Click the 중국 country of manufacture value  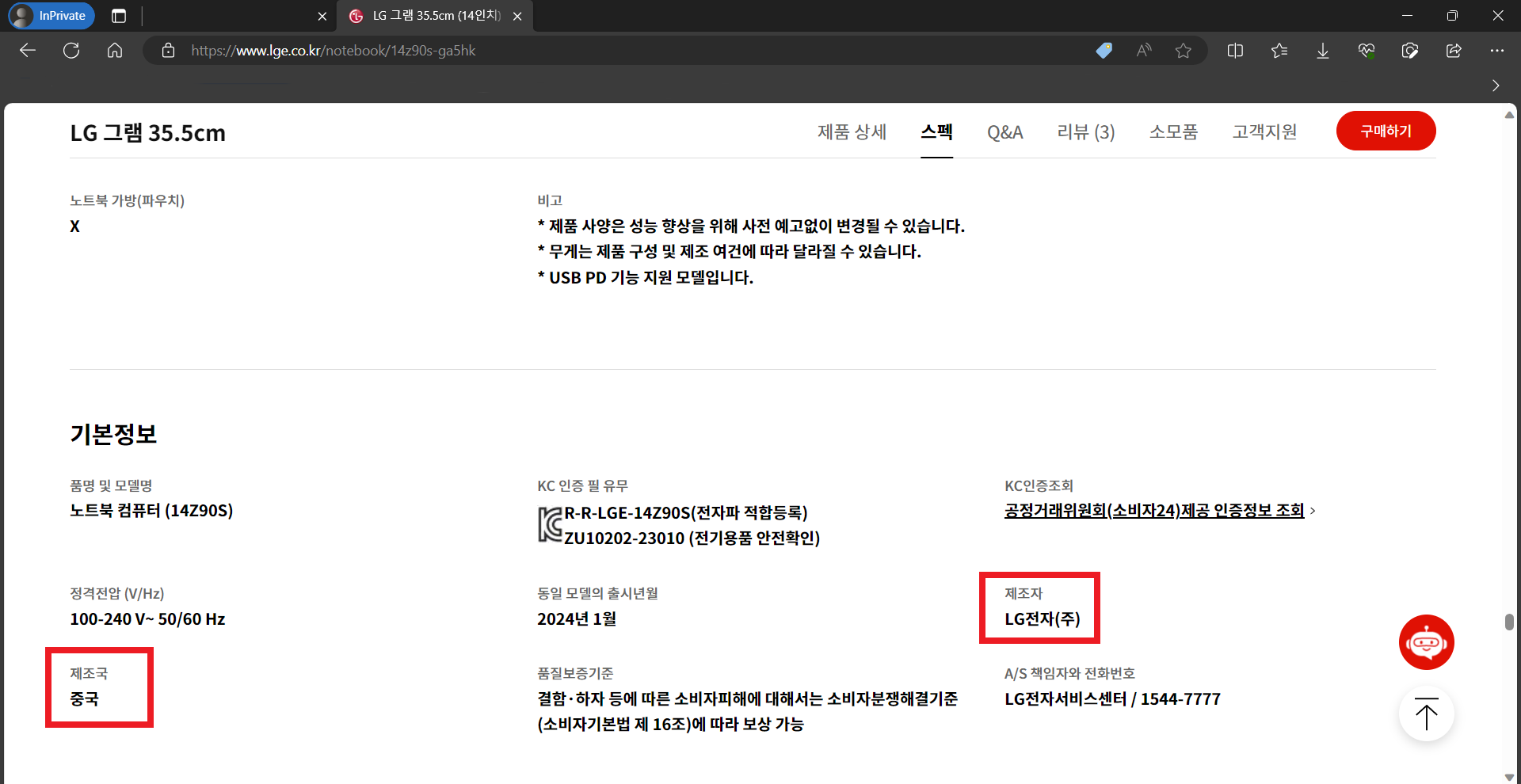[84, 699]
